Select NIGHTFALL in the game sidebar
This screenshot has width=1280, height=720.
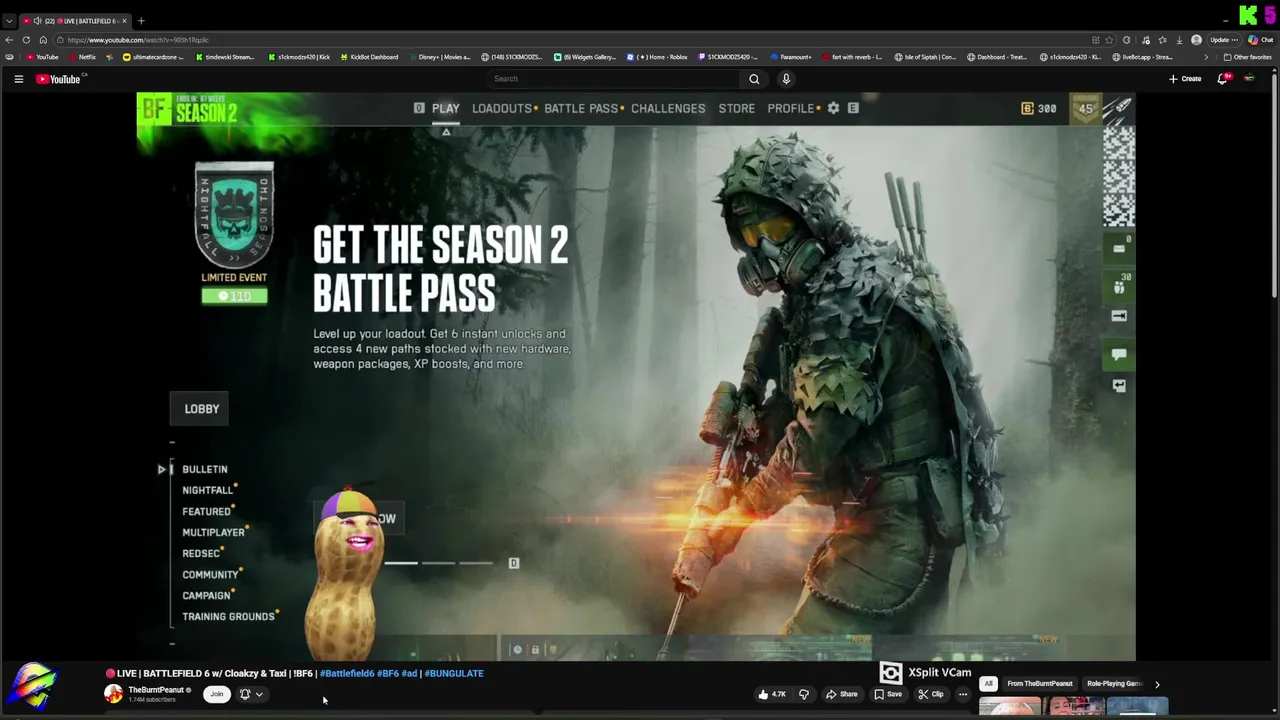click(x=207, y=490)
